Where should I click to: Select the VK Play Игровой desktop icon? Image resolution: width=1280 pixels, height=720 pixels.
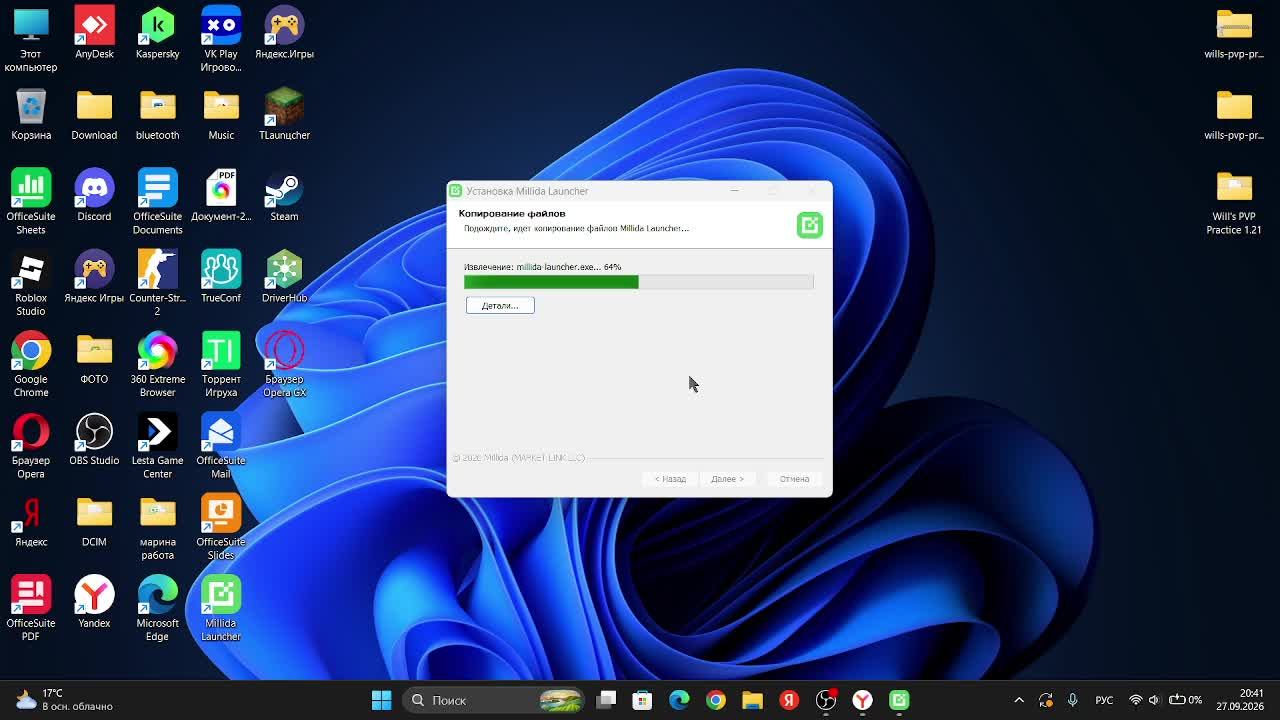click(x=221, y=40)
